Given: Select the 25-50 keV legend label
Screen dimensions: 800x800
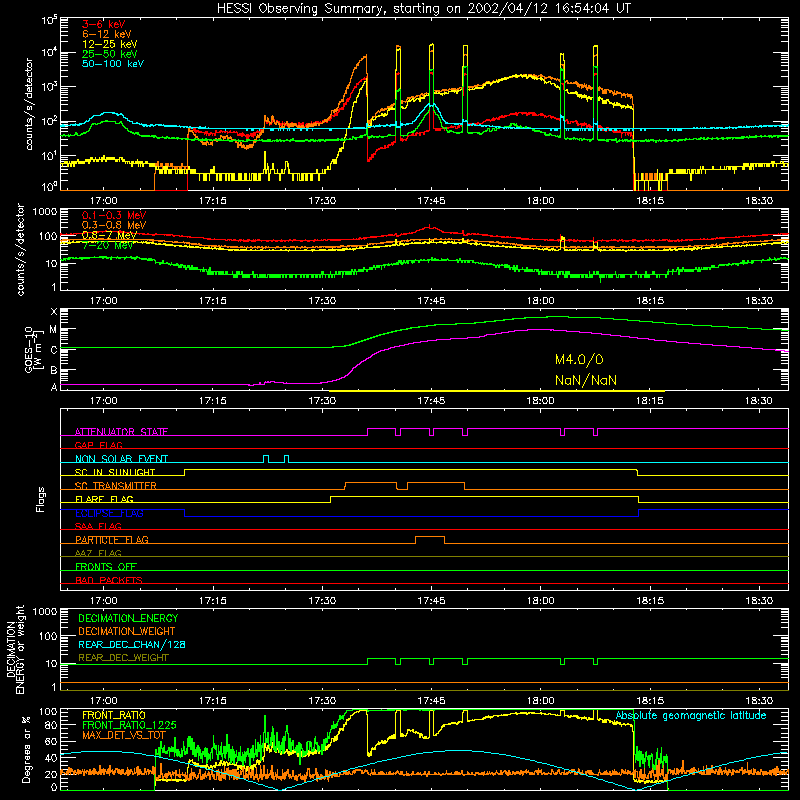Looking at the screenshot, I should coord(110,54).
